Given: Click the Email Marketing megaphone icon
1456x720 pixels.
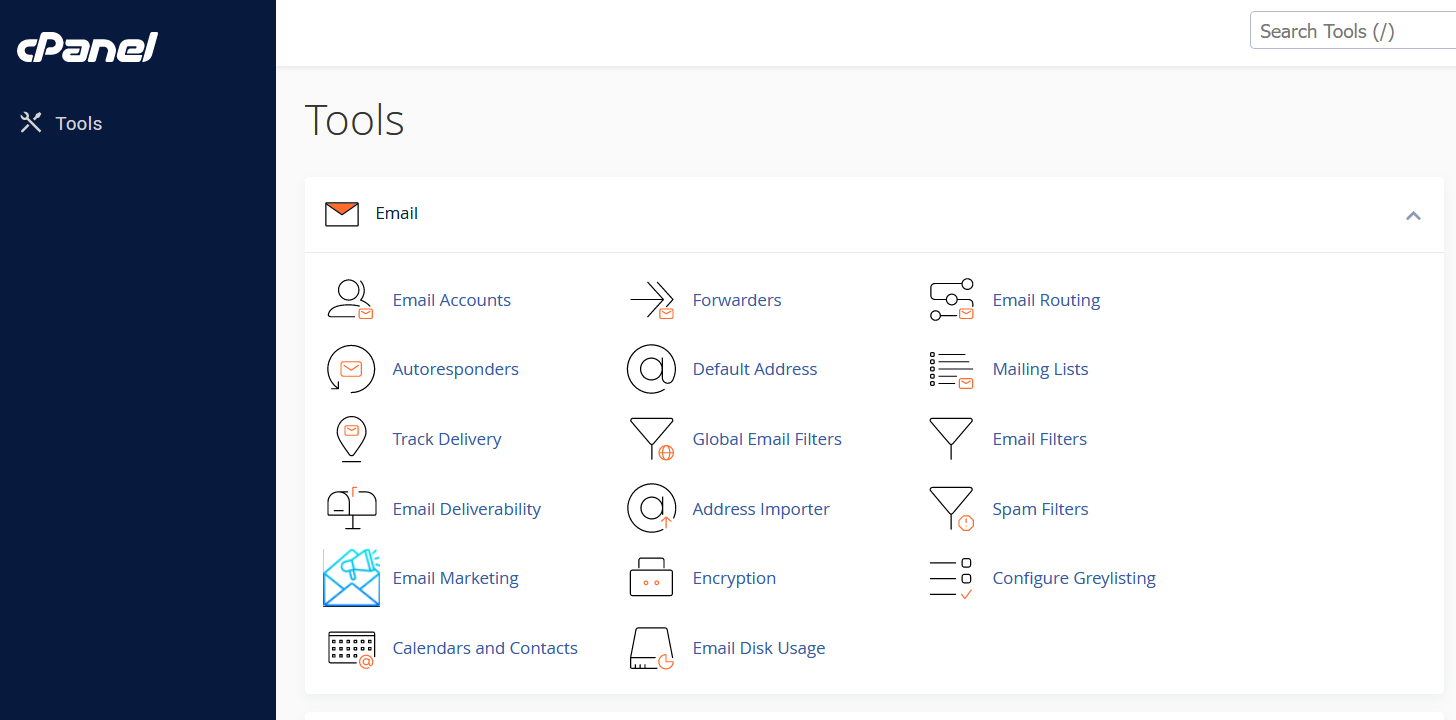Looking at the screenshot, I should [351, 578].
